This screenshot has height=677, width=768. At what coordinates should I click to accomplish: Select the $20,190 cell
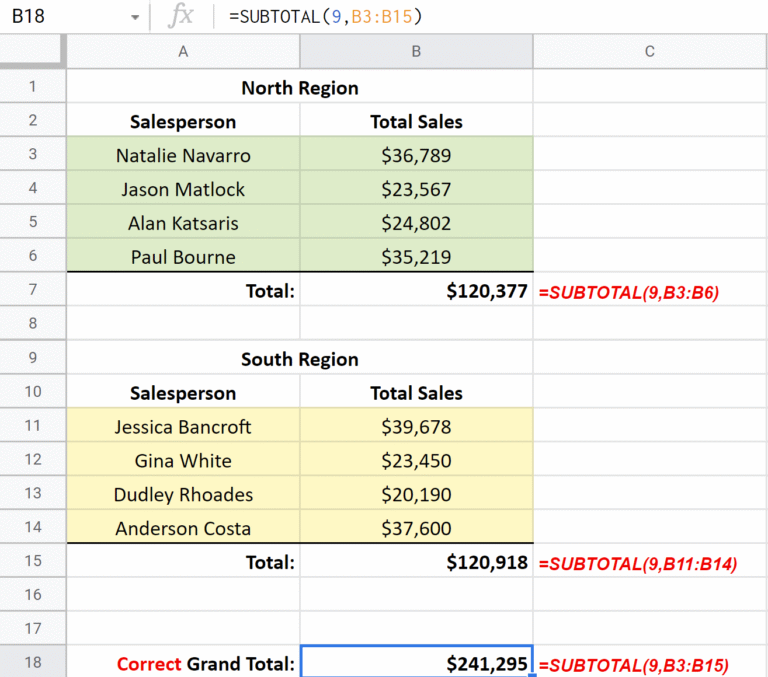pyautogui.click(x=416, y=493)
